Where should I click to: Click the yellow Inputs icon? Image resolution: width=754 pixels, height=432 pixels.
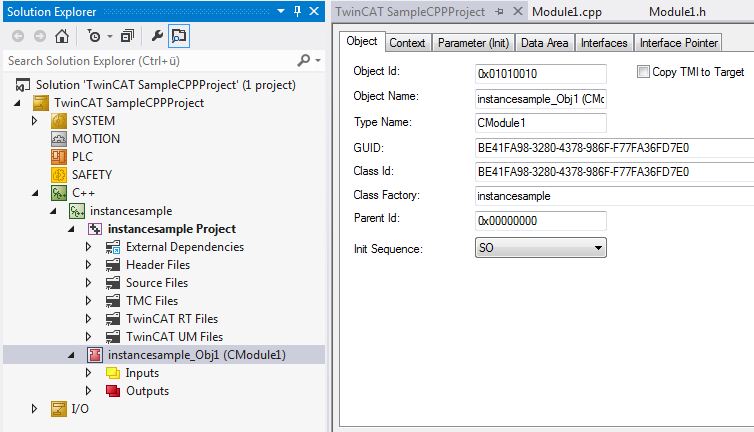coord(113,373)
